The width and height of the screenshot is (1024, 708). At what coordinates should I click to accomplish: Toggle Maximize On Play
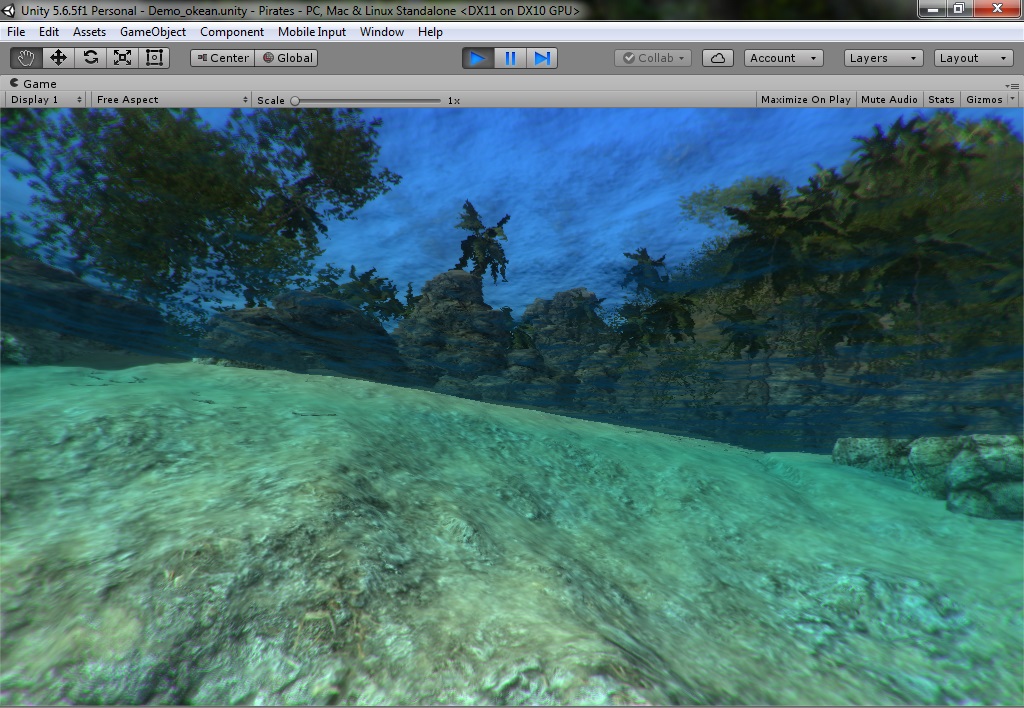coord(806,99)
